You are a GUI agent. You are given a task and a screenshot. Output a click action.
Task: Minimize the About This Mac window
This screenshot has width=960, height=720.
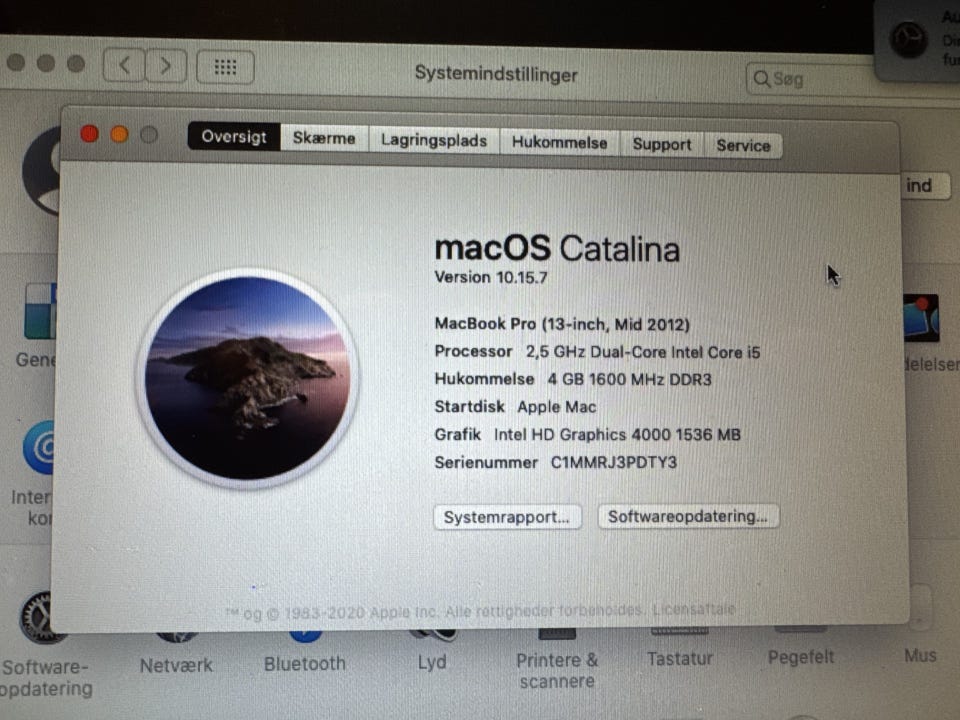pyautogui.click(x=119, y=134)
